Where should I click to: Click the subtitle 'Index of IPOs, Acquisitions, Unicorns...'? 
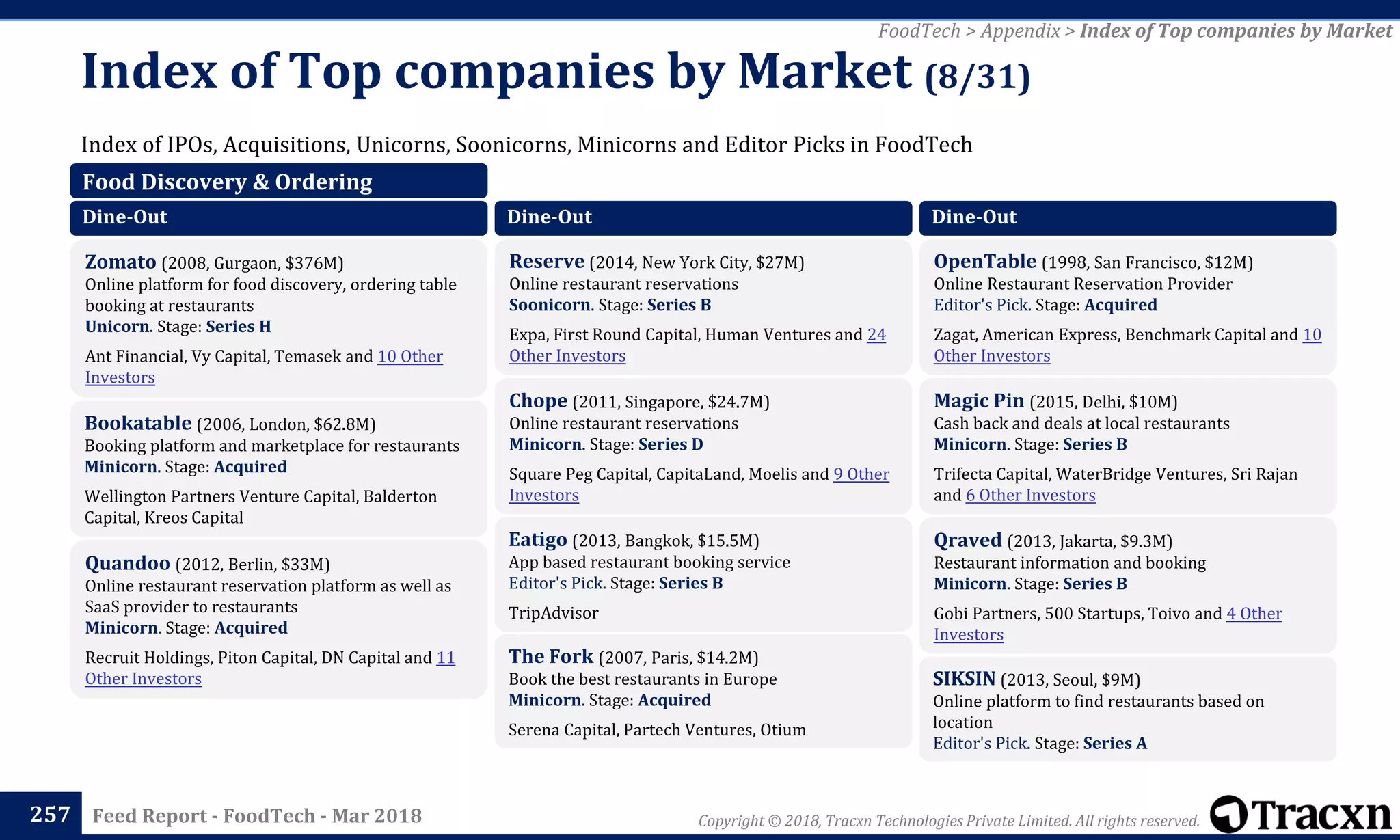(526, 145)
